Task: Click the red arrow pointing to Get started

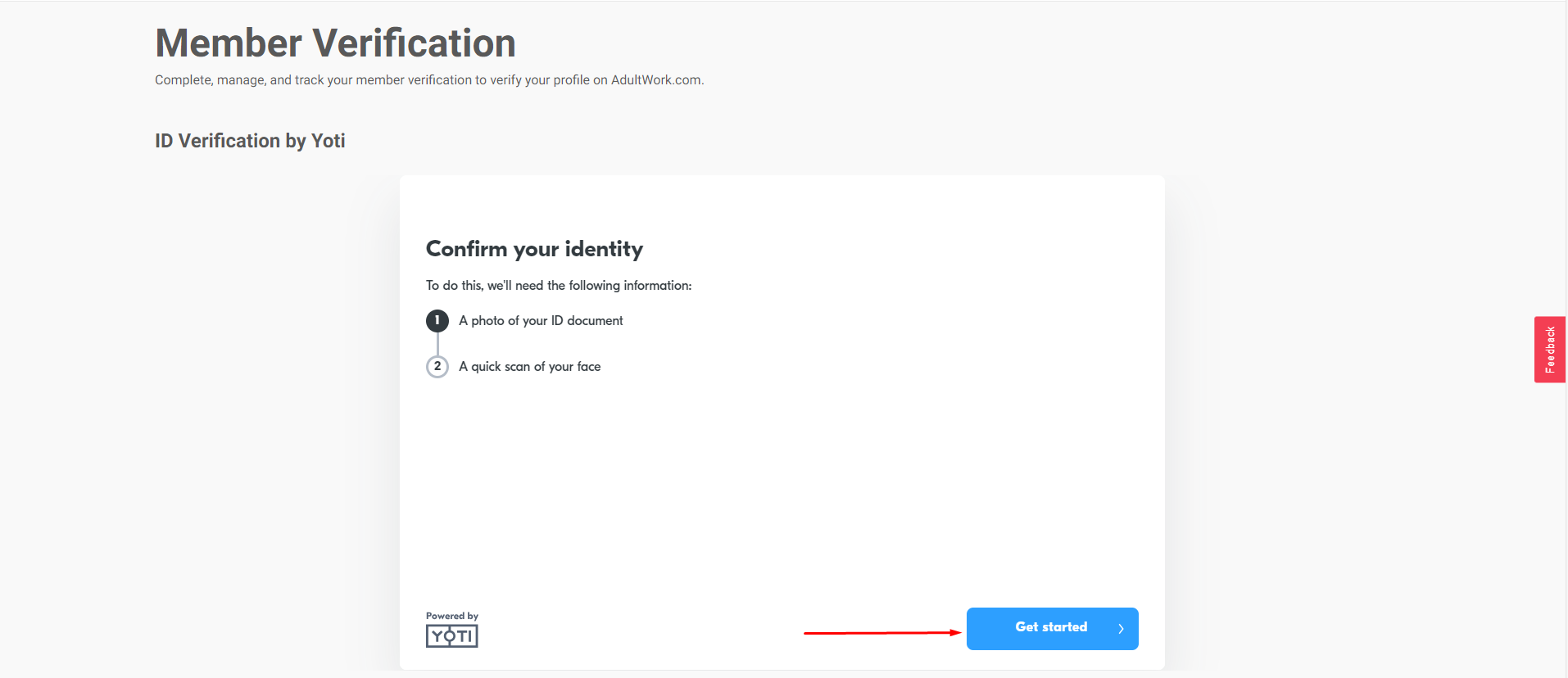Action: [x=882, y=632]
